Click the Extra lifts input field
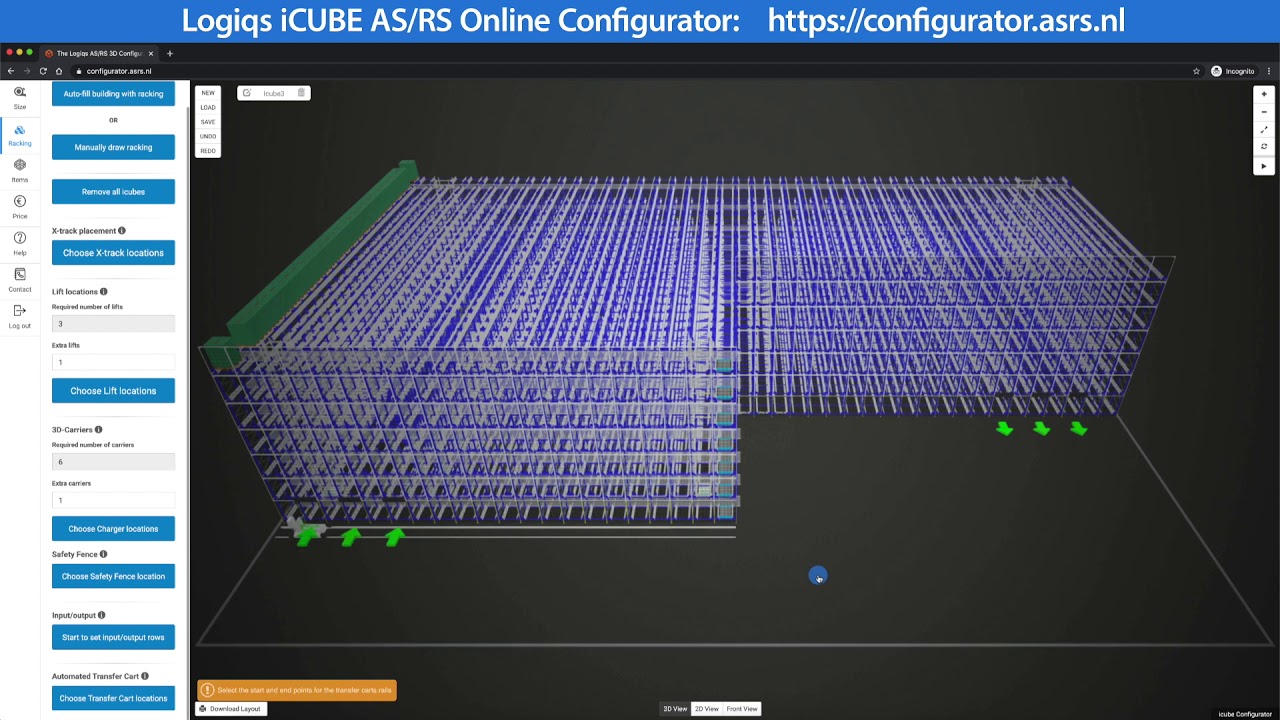Image resolution: width=1280 pixels, height=720 pixels. (x=113, y=362)
